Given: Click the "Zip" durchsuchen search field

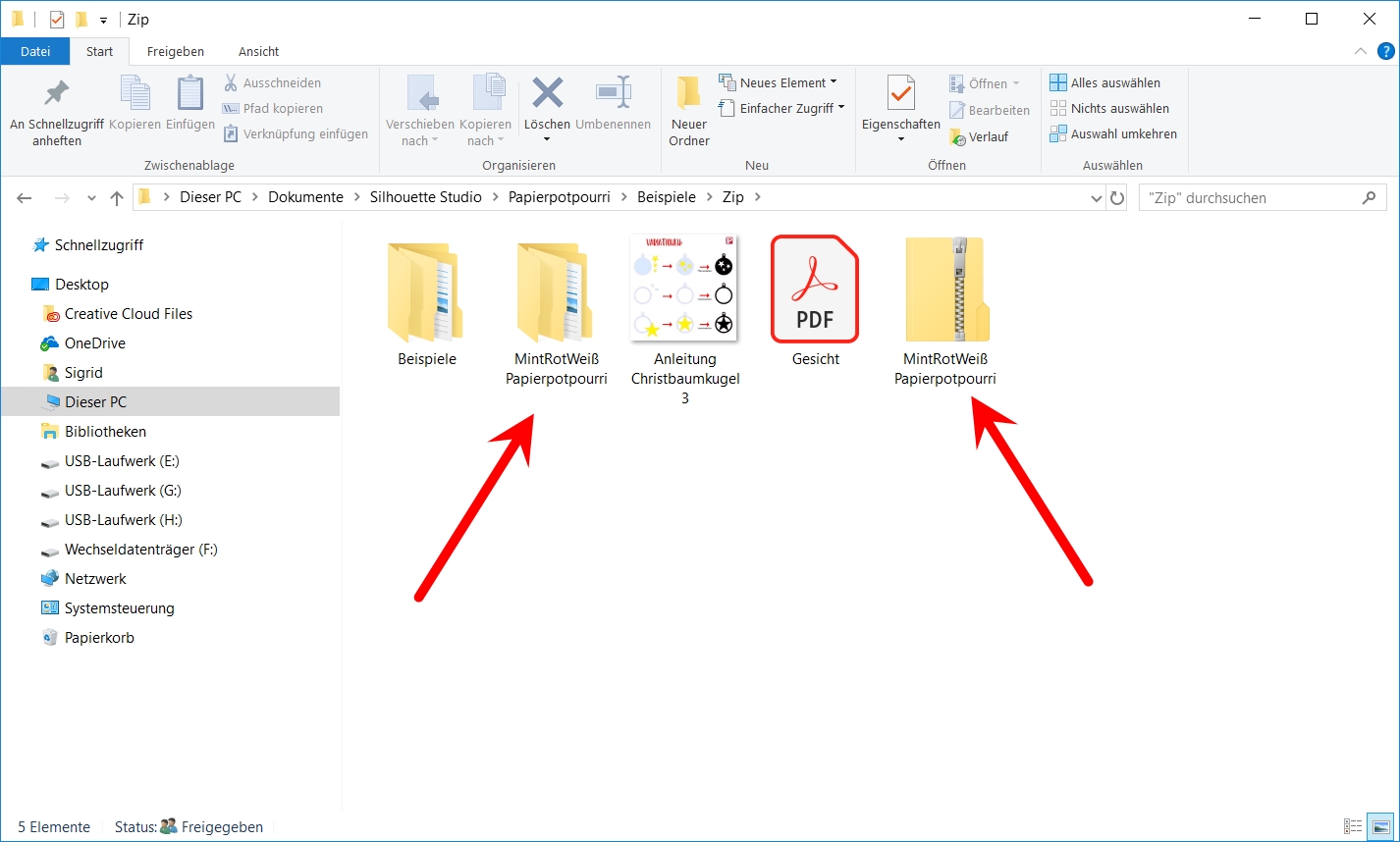Looking at the screenshot, I should click(1261, 198).
